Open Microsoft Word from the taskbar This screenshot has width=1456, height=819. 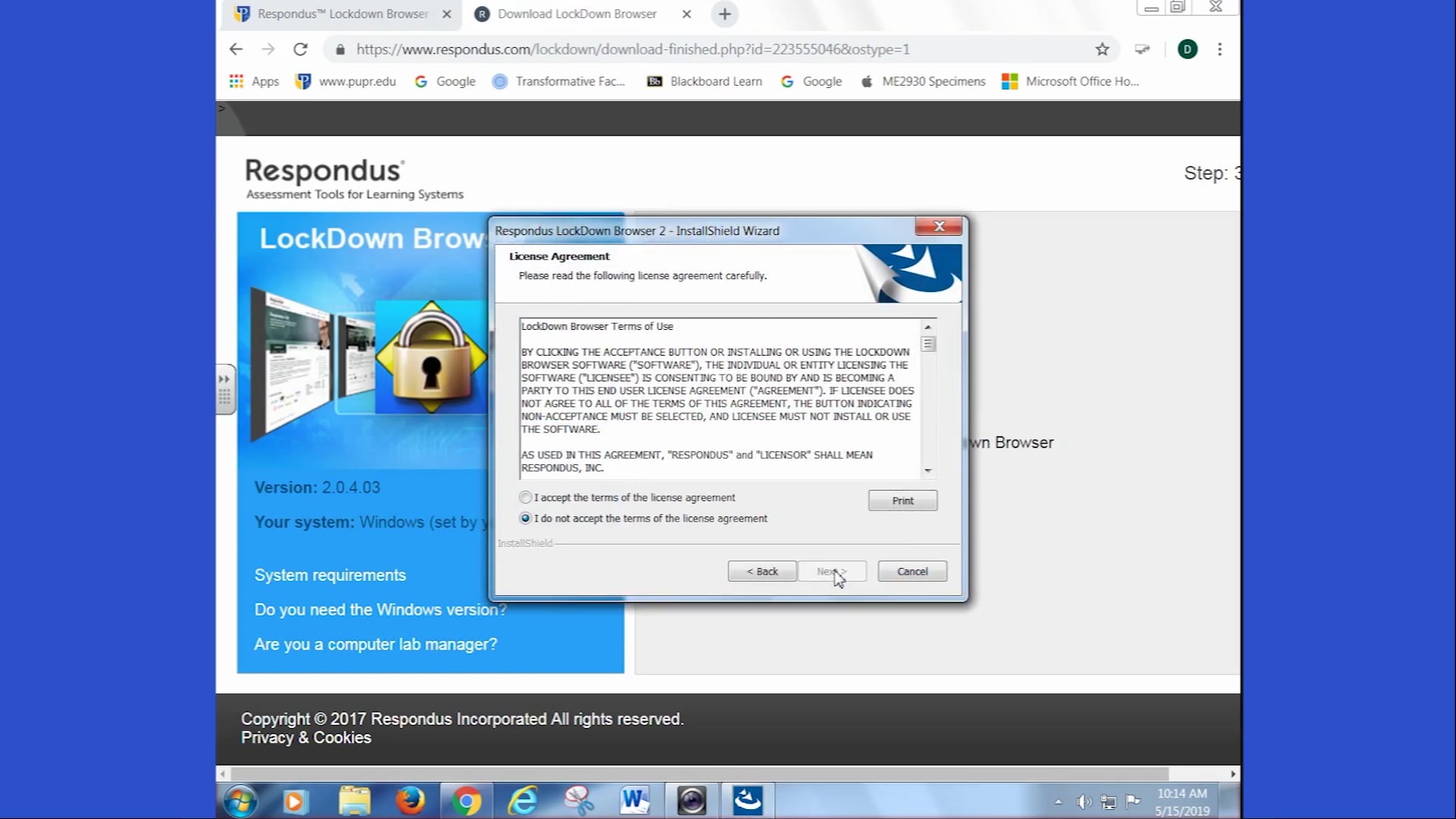point(634,800)
